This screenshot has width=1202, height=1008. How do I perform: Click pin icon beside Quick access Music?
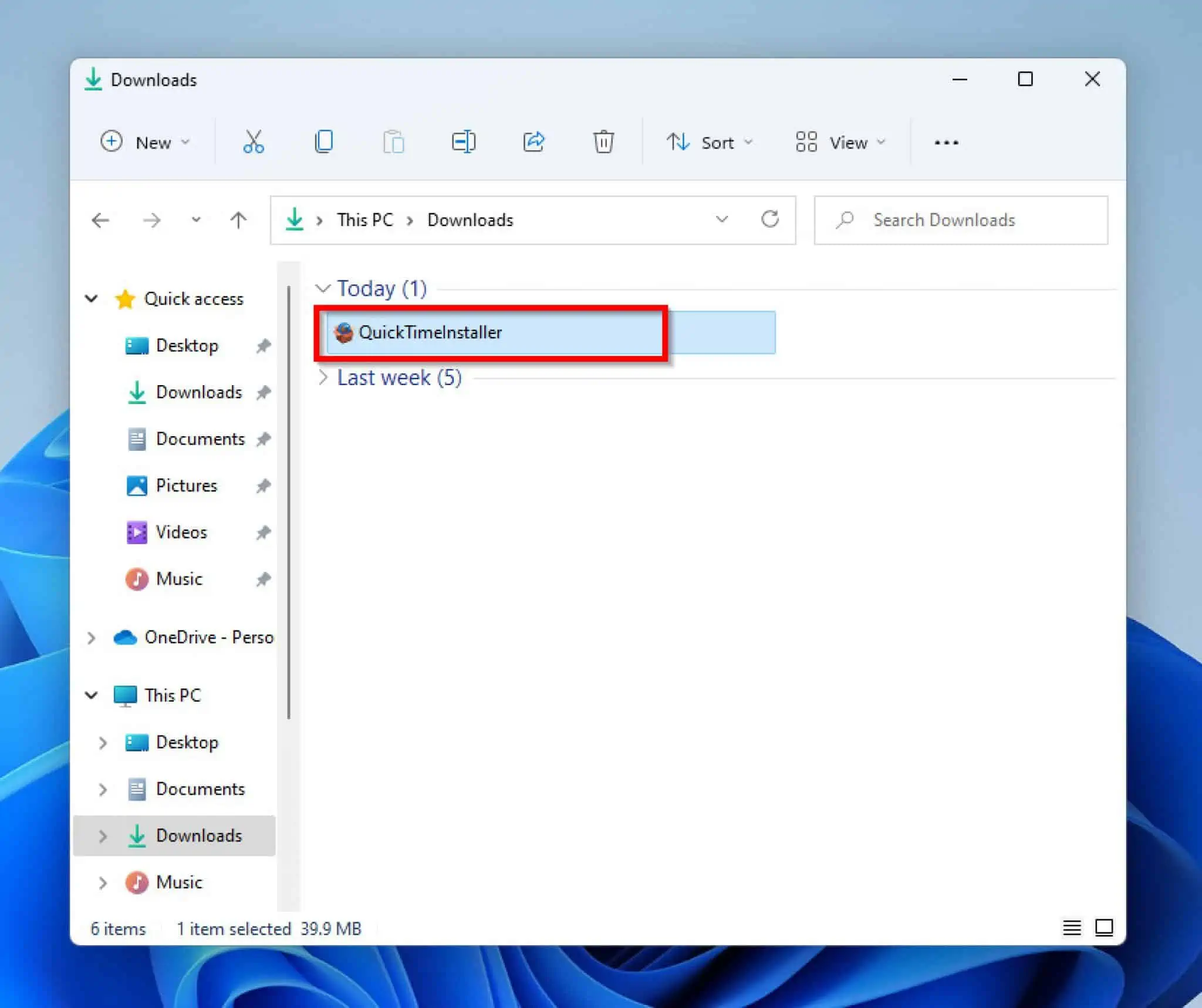[264, 579]
